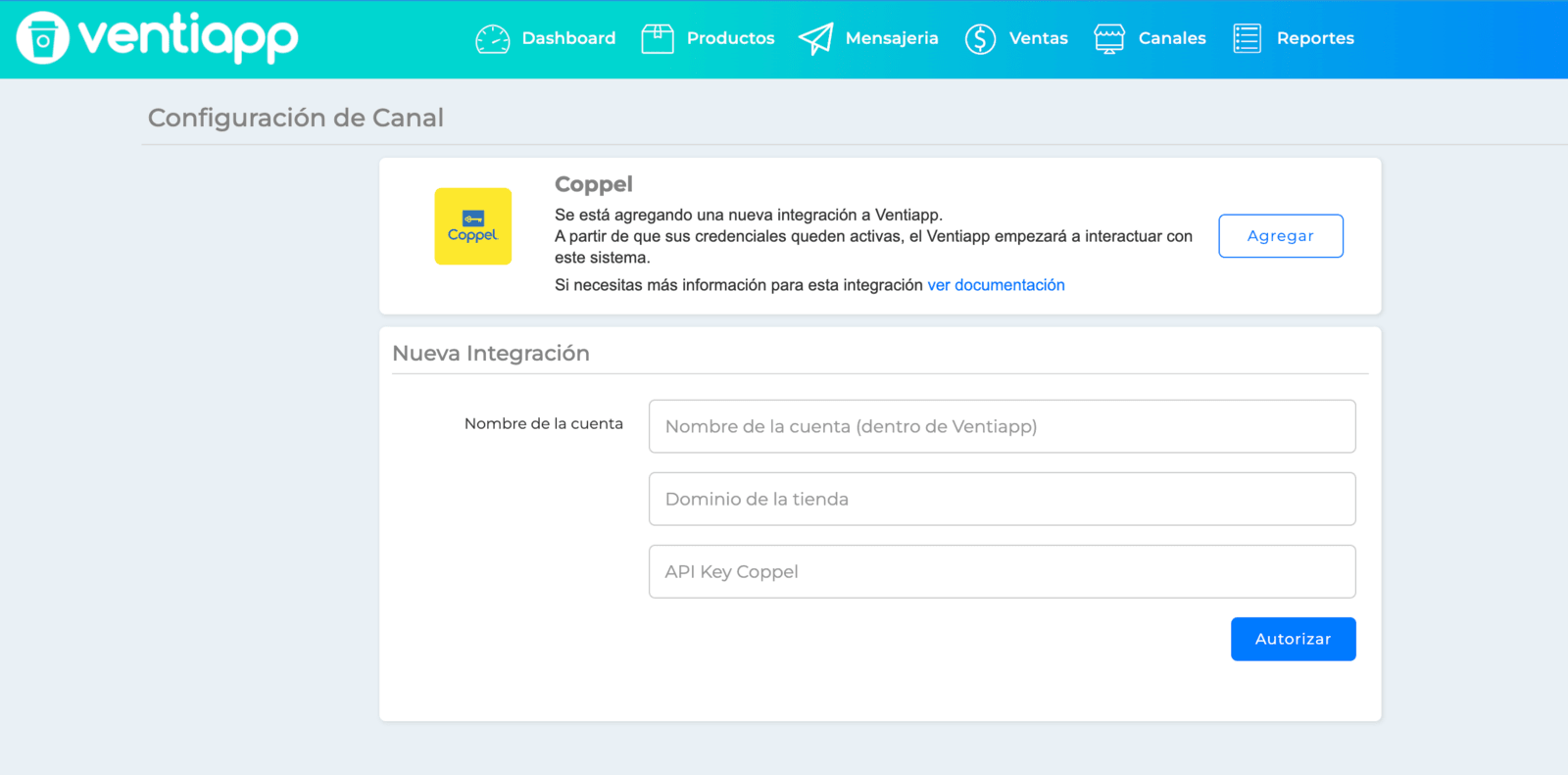Click the Canales storefront icon

pyautogui.click(x=1109, y=39)
